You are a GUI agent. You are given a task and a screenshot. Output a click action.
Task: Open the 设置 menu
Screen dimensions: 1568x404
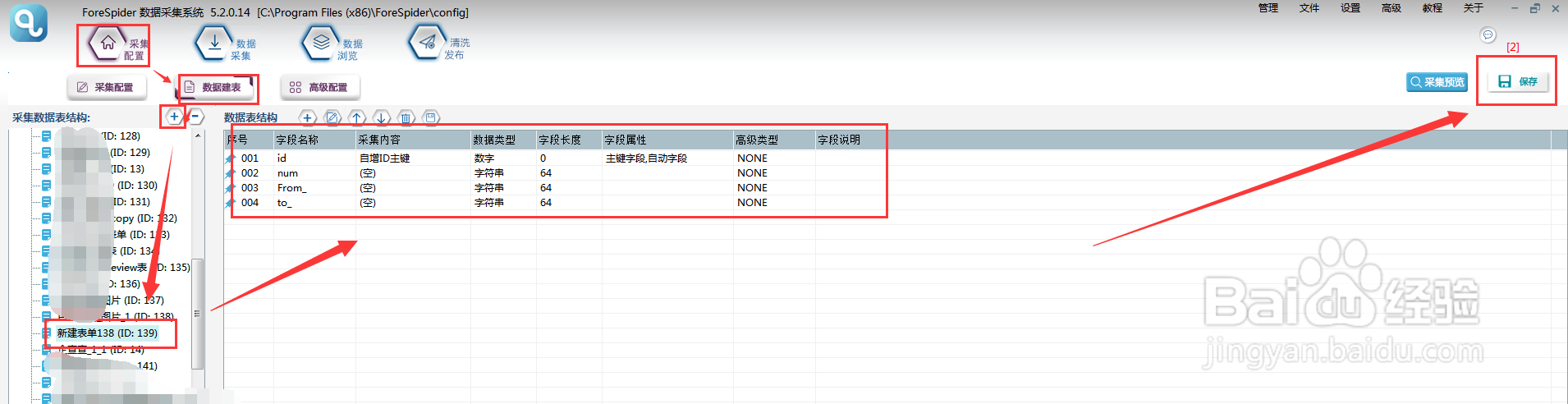click(1350, 8)
